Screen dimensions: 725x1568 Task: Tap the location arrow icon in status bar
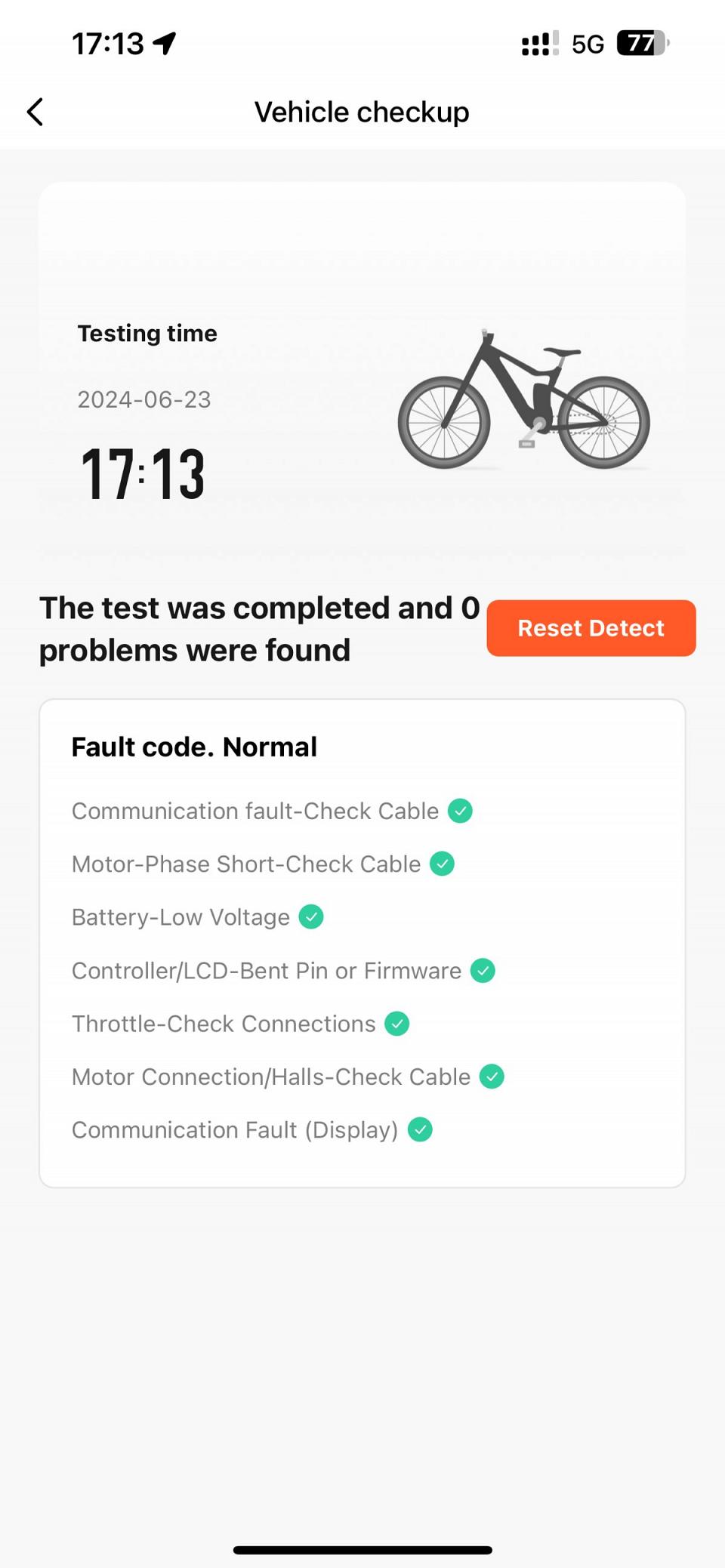coord(165,44)
